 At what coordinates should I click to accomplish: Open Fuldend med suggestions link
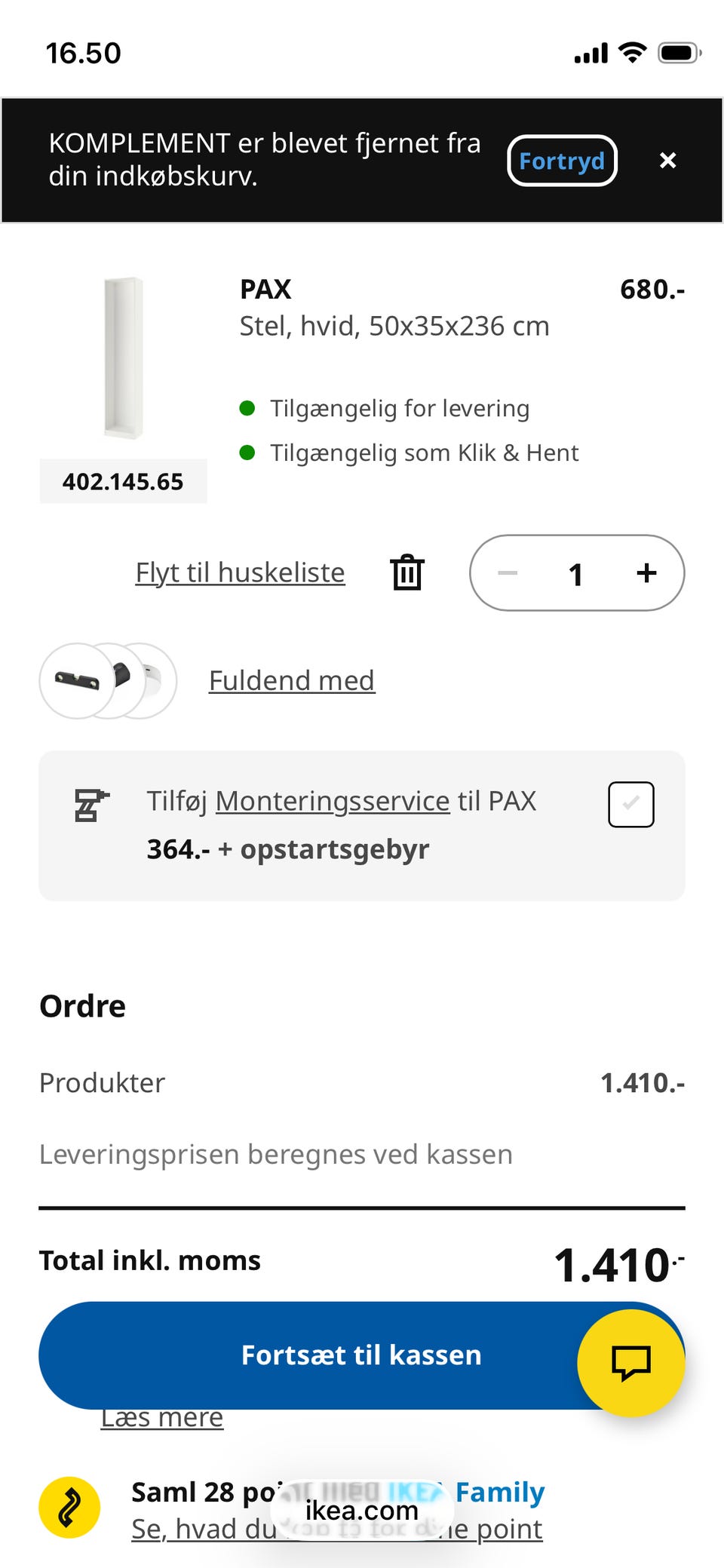[292, 680]
